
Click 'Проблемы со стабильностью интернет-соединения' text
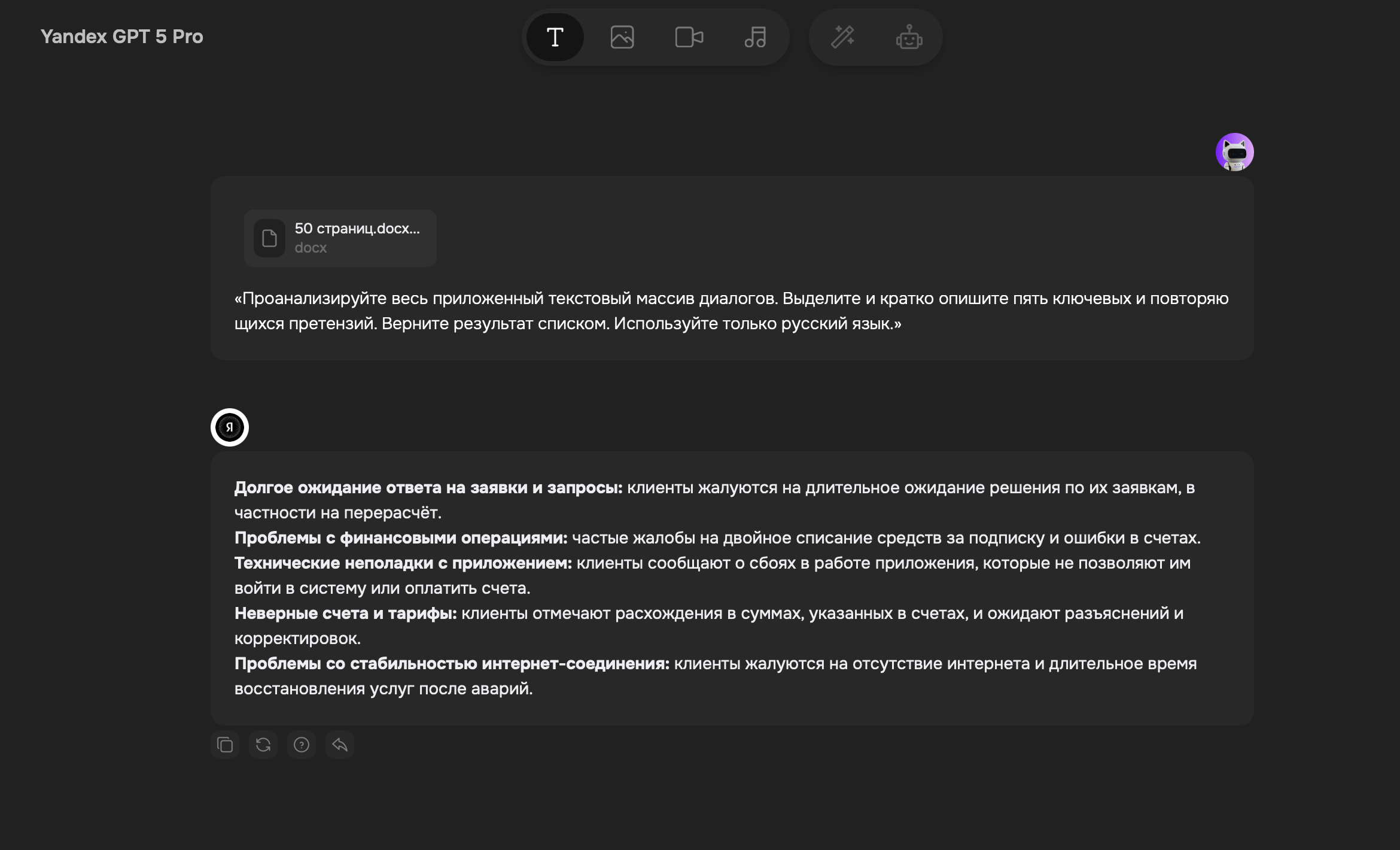point(452,664)
